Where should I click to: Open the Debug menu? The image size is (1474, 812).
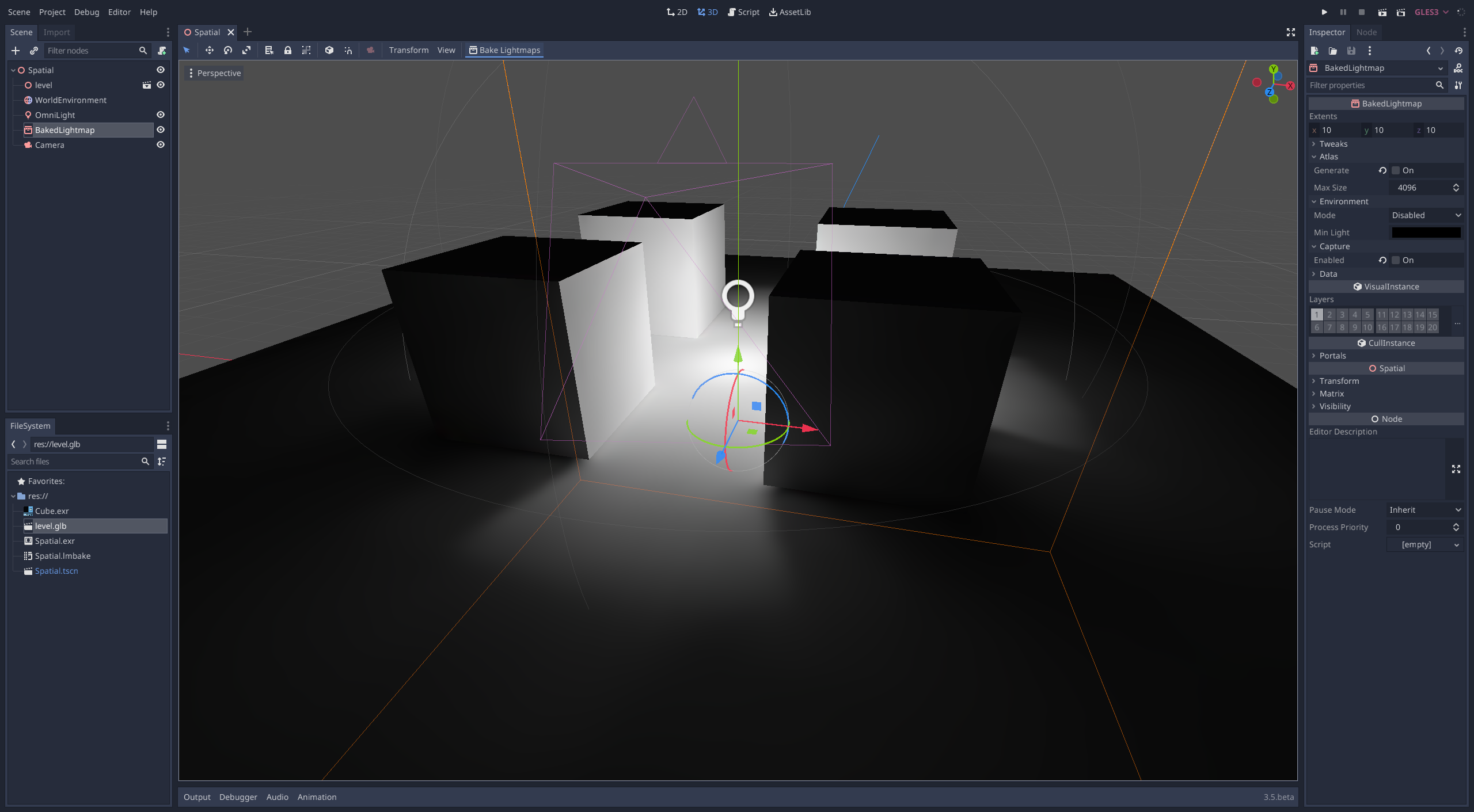86,12
